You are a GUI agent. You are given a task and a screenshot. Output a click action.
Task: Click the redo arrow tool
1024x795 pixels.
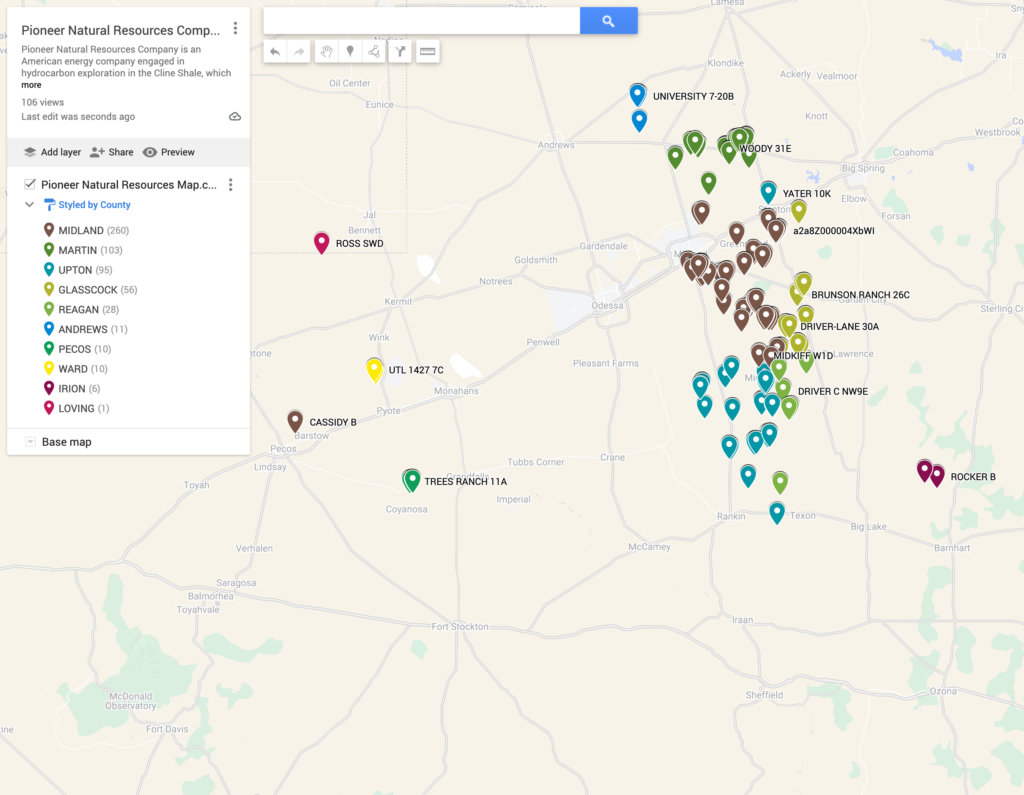299,52
